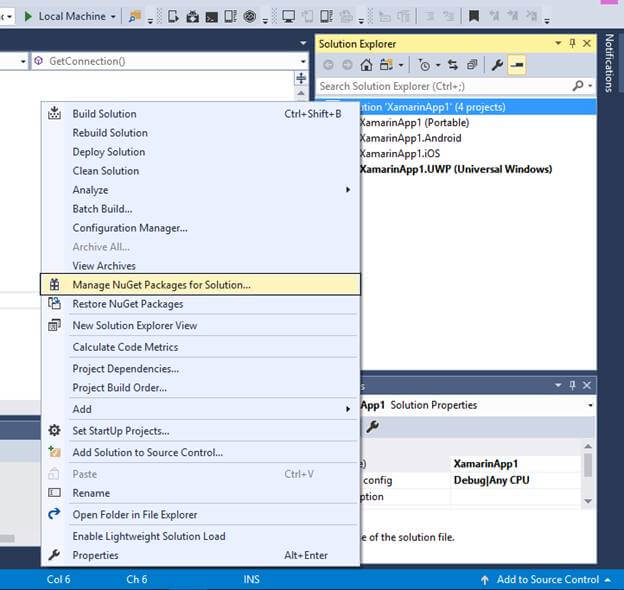Click the monitor display toolbar icon
This screenshot has height=590, width=624.
(288, 16)
